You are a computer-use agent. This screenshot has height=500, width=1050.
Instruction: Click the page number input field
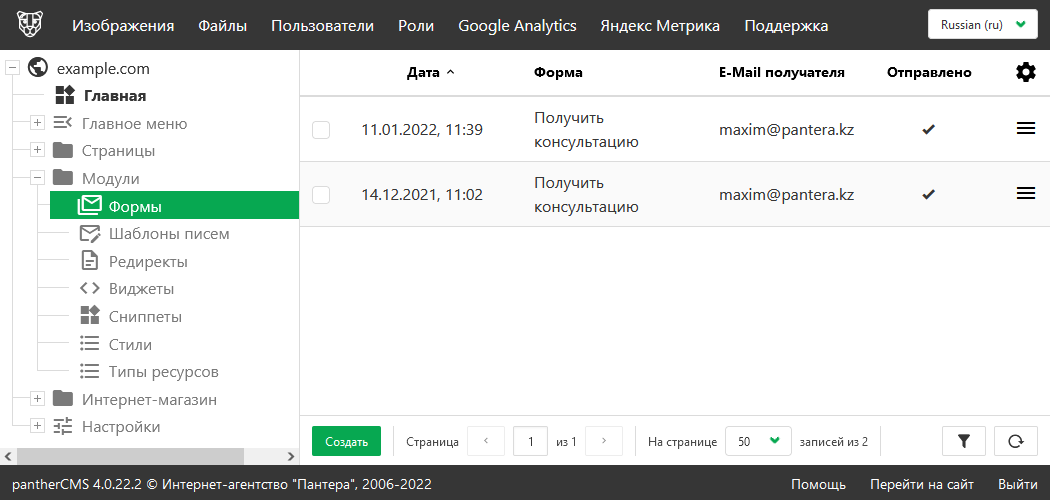pos(530,441)
